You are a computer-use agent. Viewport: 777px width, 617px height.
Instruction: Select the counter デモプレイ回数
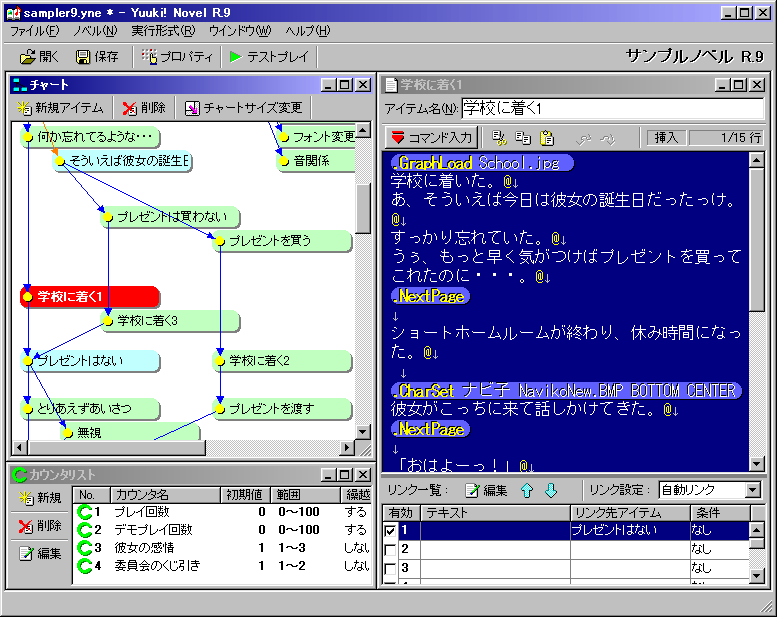223,529
